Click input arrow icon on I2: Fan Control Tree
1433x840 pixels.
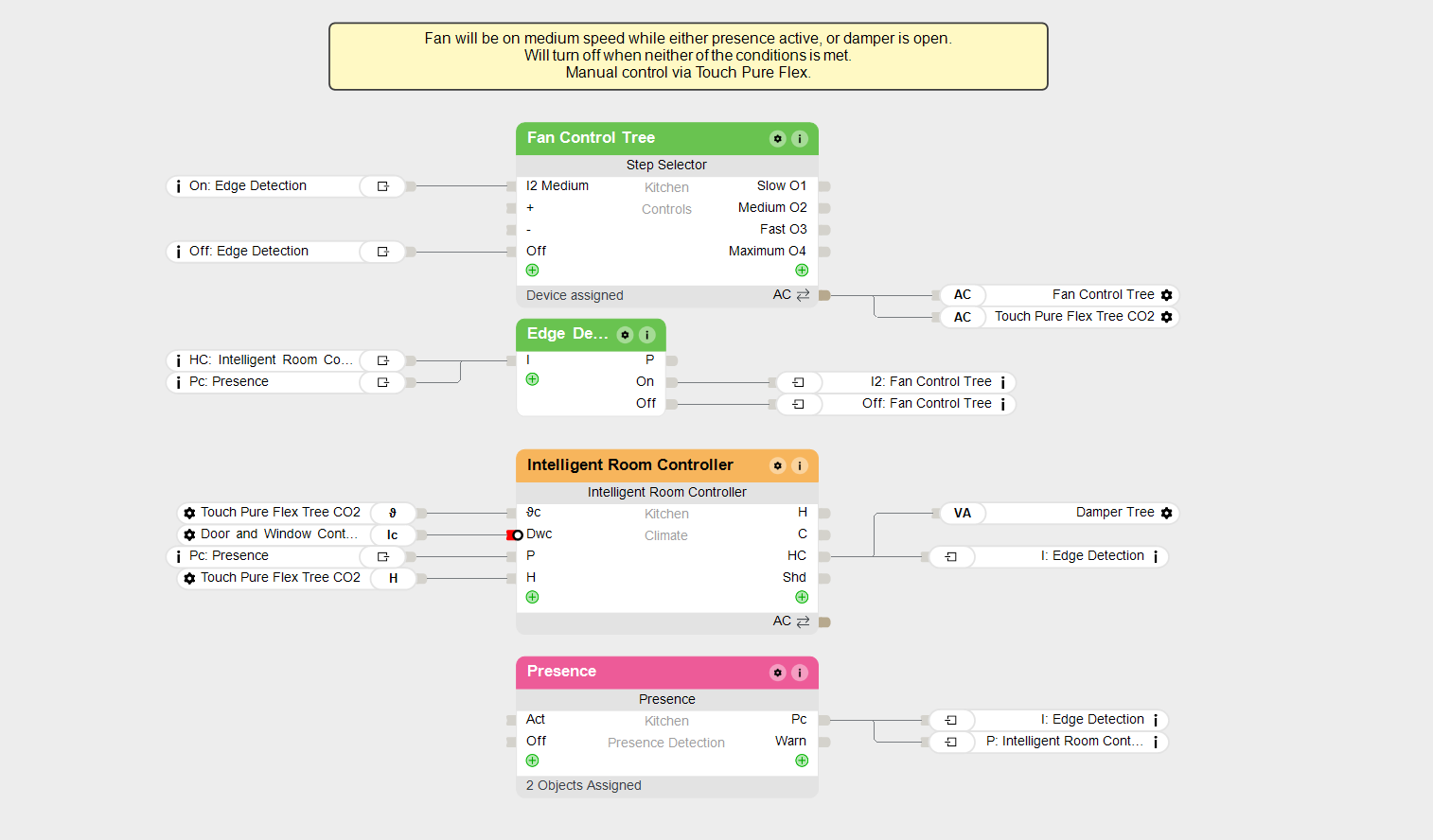click(799, 382)
